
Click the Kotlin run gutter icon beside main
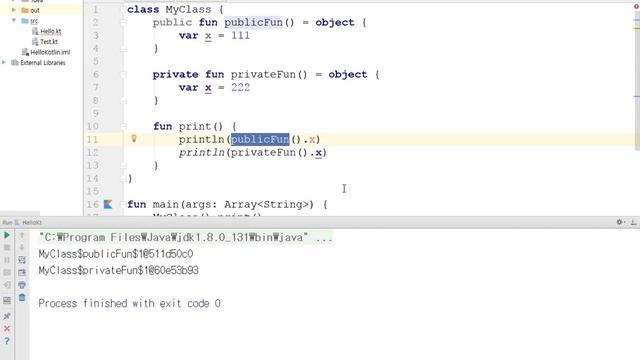tap(108, 204)
